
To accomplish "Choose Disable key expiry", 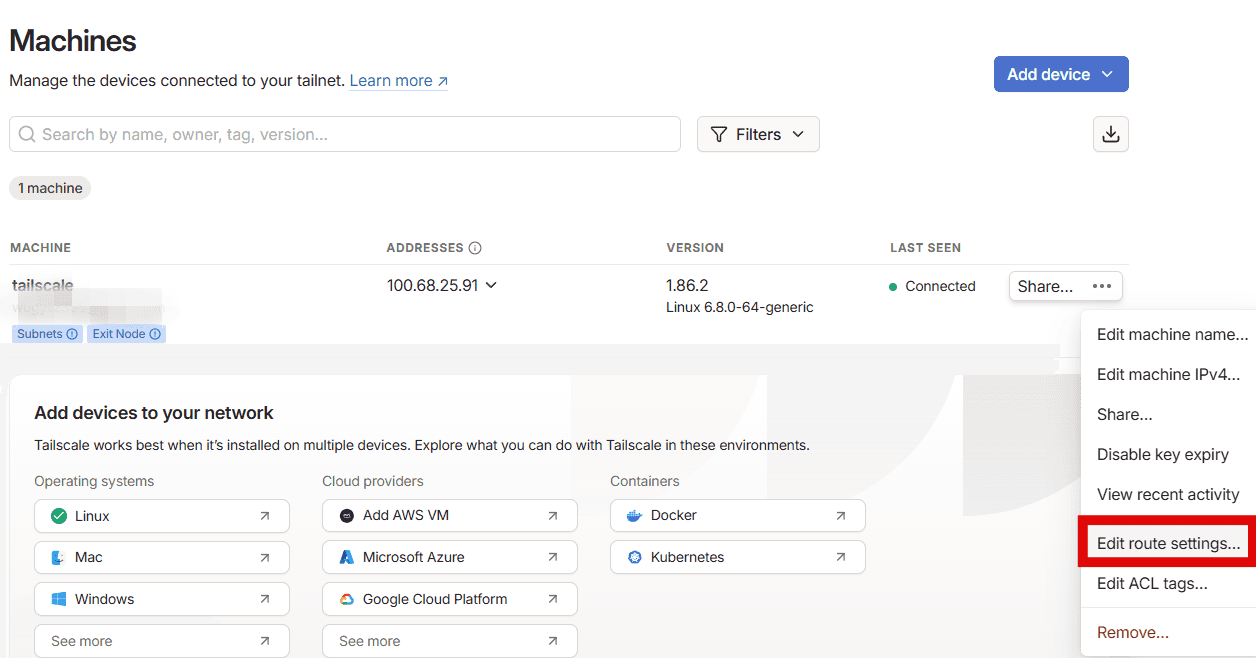I will click(1162, 454).
